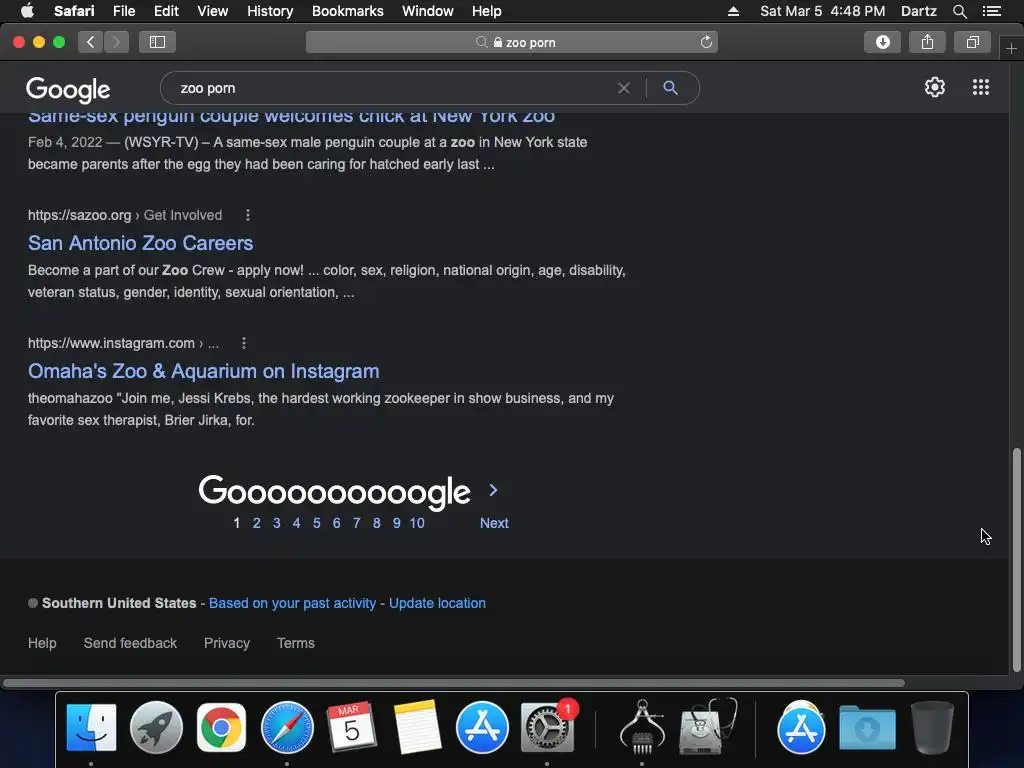Open the Window menu
1024x768 pixels.
click(428, 11)
